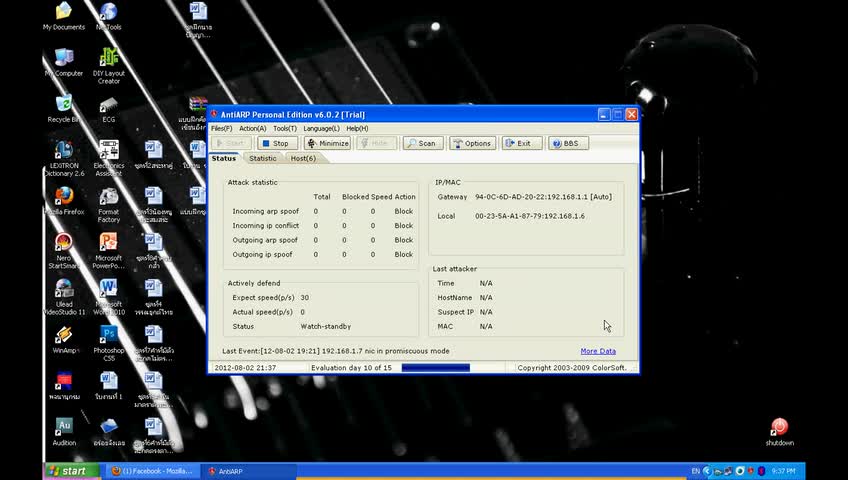Click the 9:37 PM system clock

783,471
